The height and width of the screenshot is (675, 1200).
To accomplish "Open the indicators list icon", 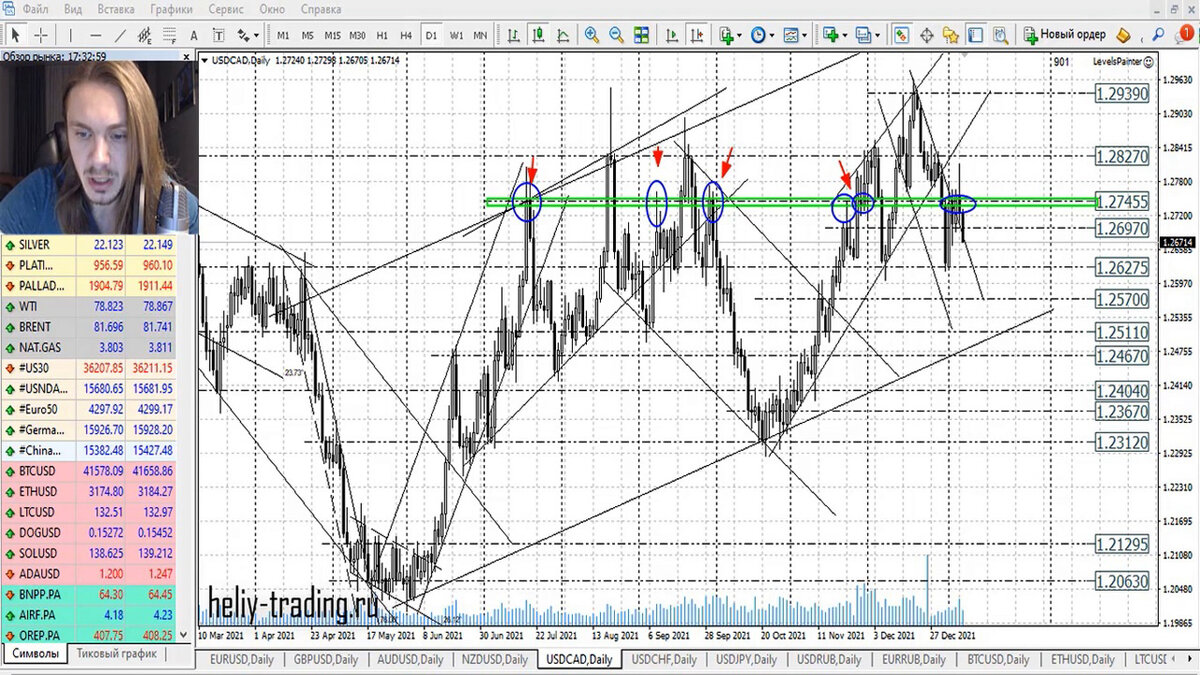I will [x=727, y=35].
